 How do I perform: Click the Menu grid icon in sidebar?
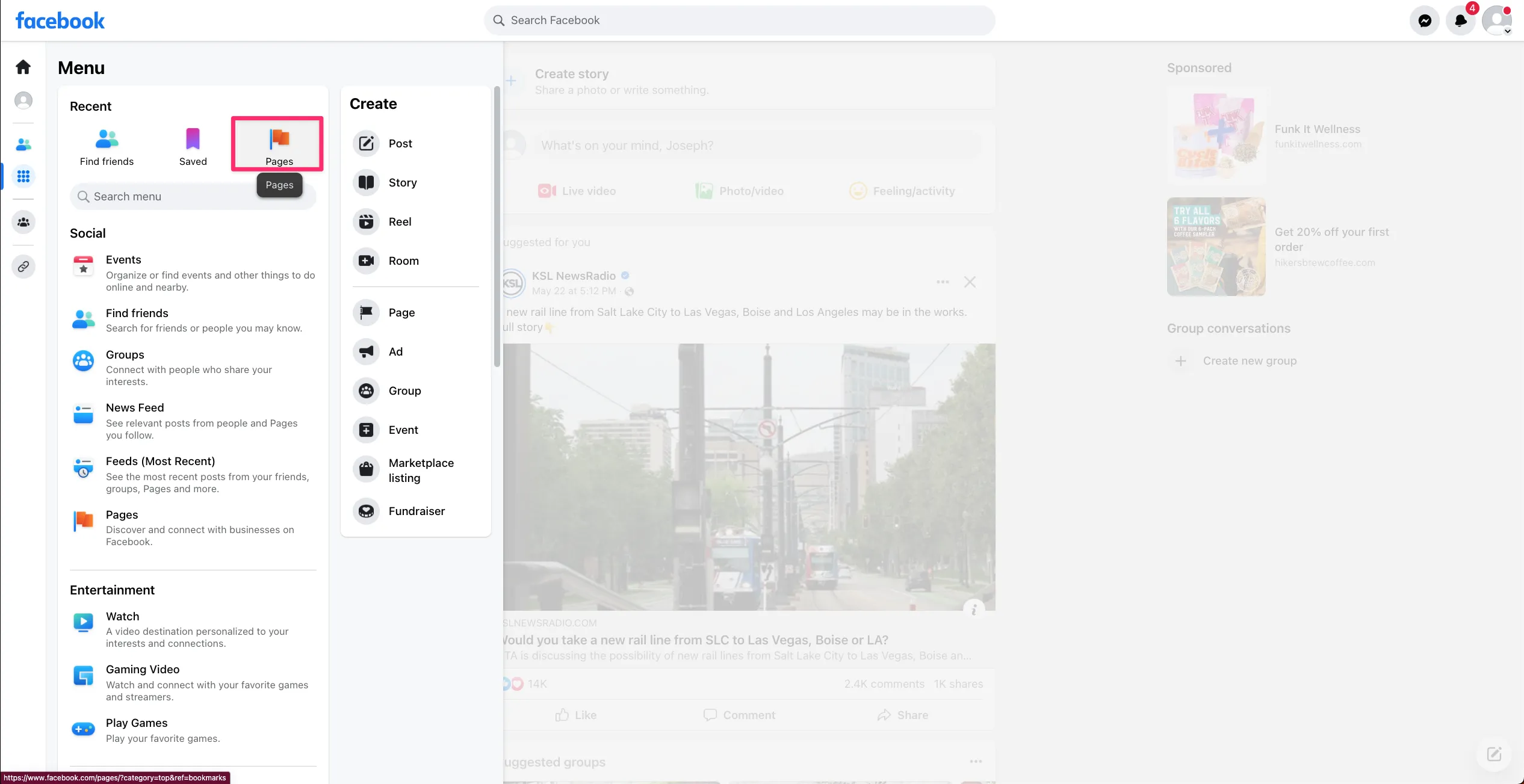coord(23,176)
